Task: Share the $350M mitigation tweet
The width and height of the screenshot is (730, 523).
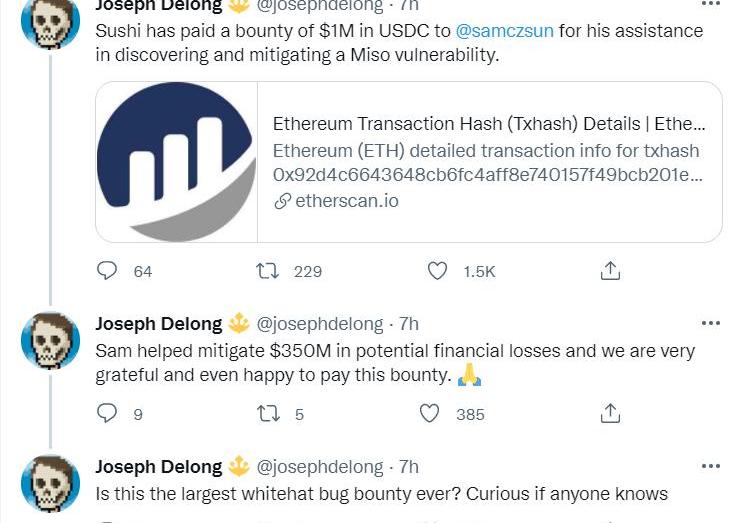Action: (x=610, y=414)
